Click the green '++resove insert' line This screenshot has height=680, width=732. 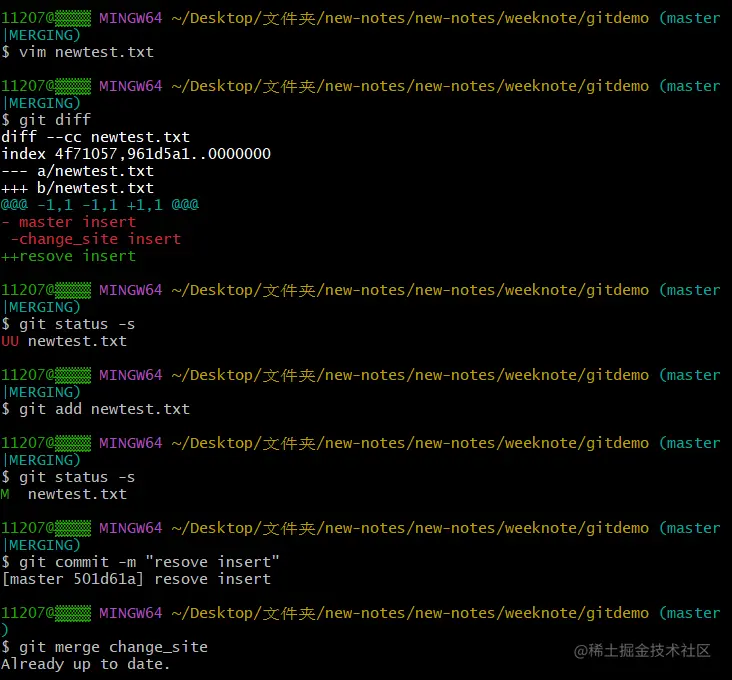69,256
